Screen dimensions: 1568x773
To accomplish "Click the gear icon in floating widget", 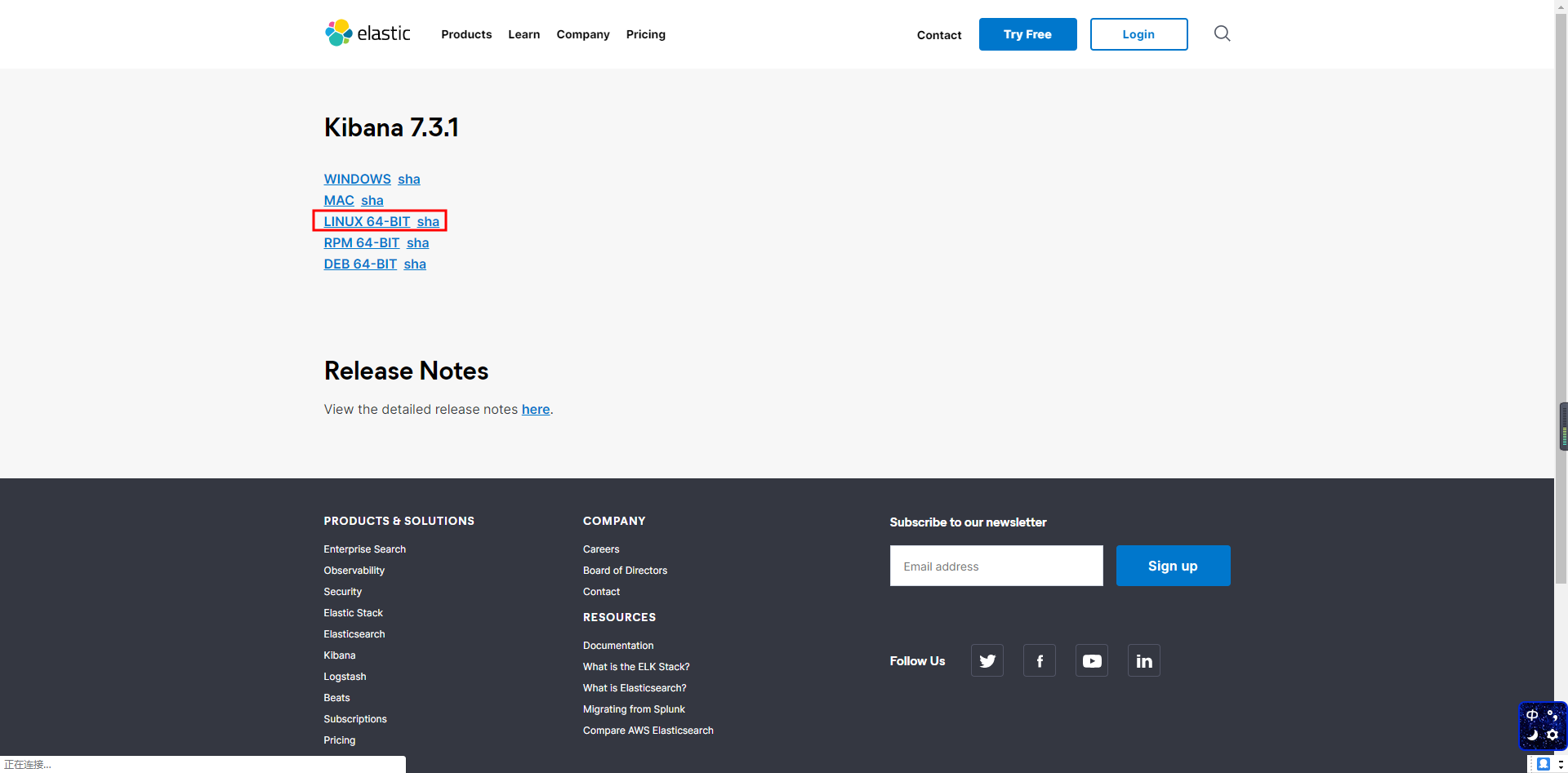I will tap(1552, 735).
